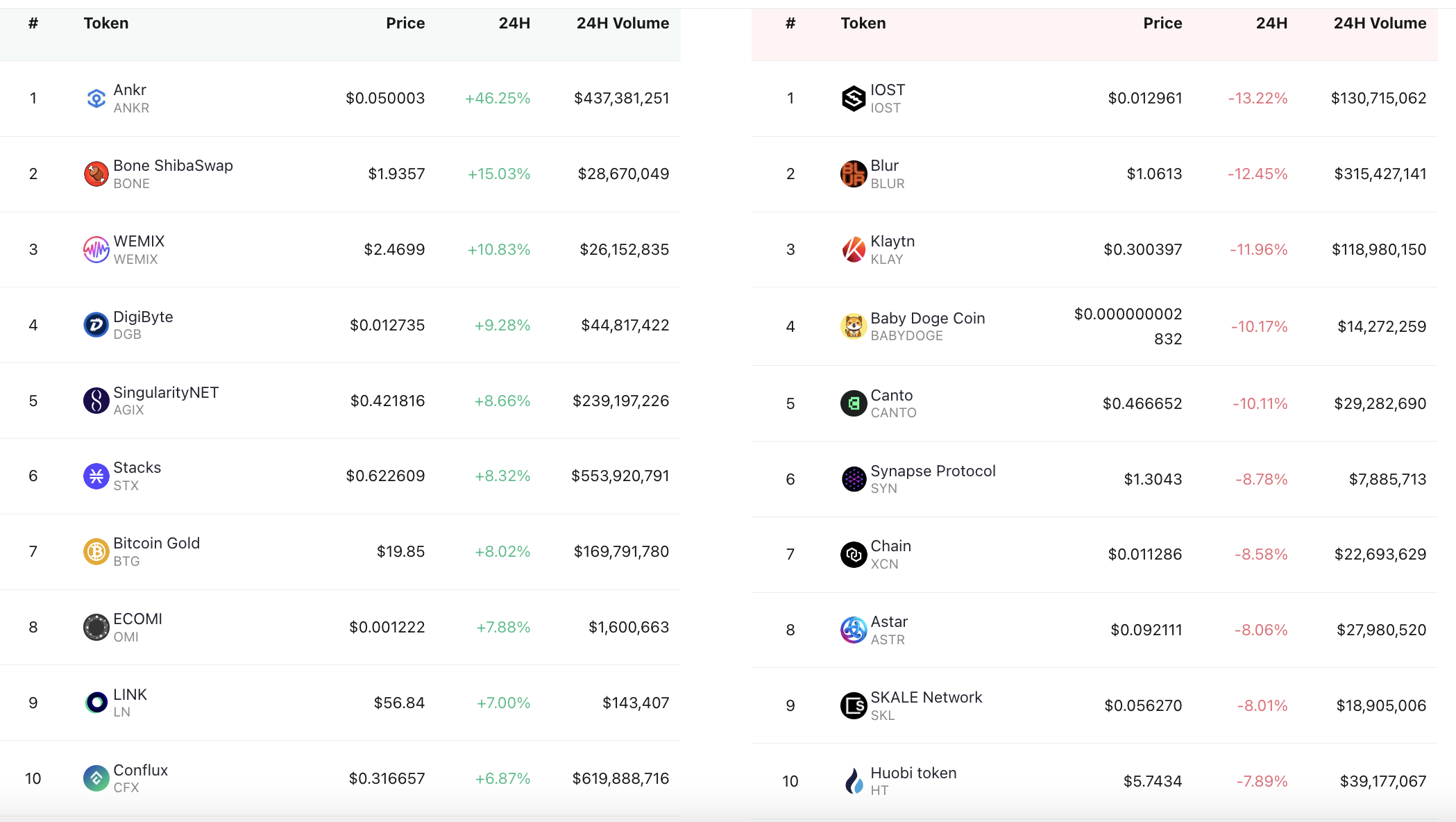This screenshot has width=1456, height=822.
Task: Open the SingularityNET token name link
Action: point(166,393)
